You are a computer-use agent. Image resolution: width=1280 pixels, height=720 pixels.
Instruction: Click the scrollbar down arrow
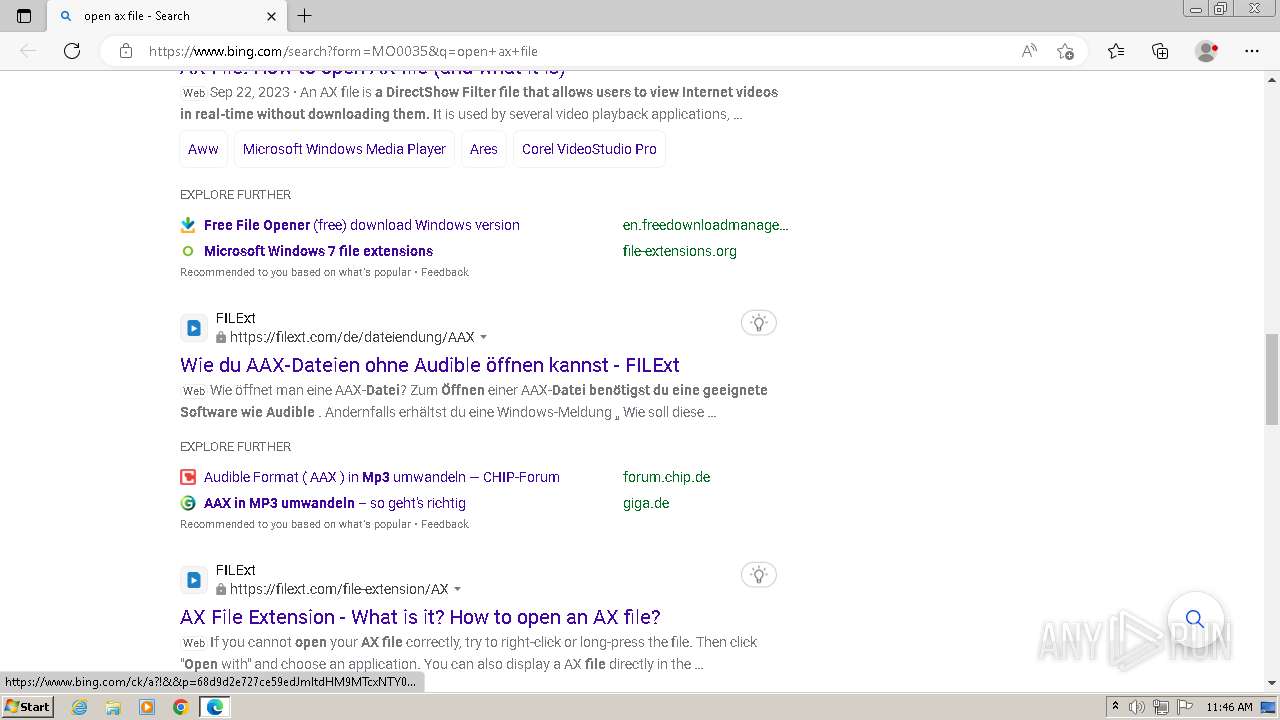tap(1272, 683)
